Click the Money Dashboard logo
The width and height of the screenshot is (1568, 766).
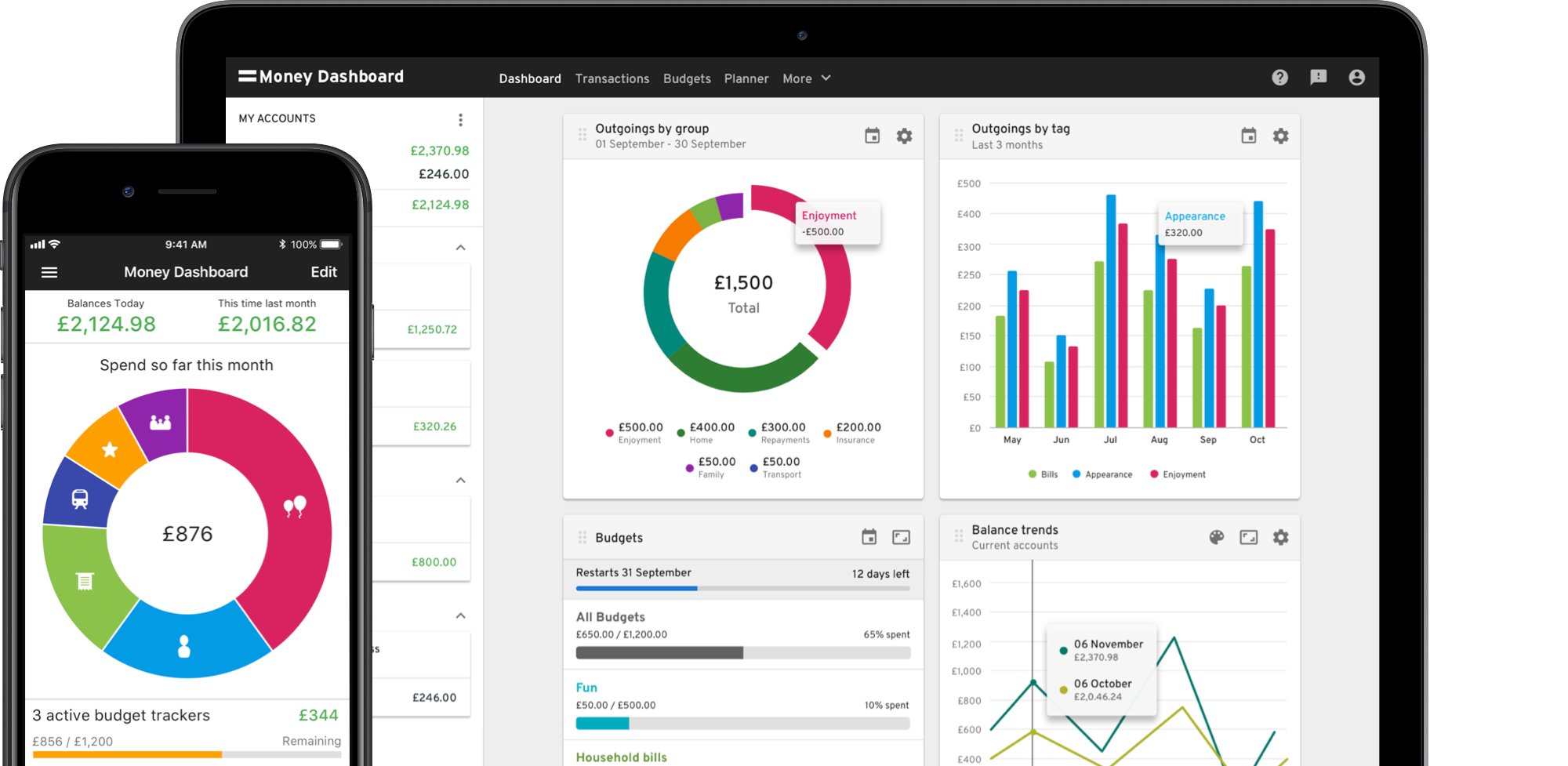321,77
